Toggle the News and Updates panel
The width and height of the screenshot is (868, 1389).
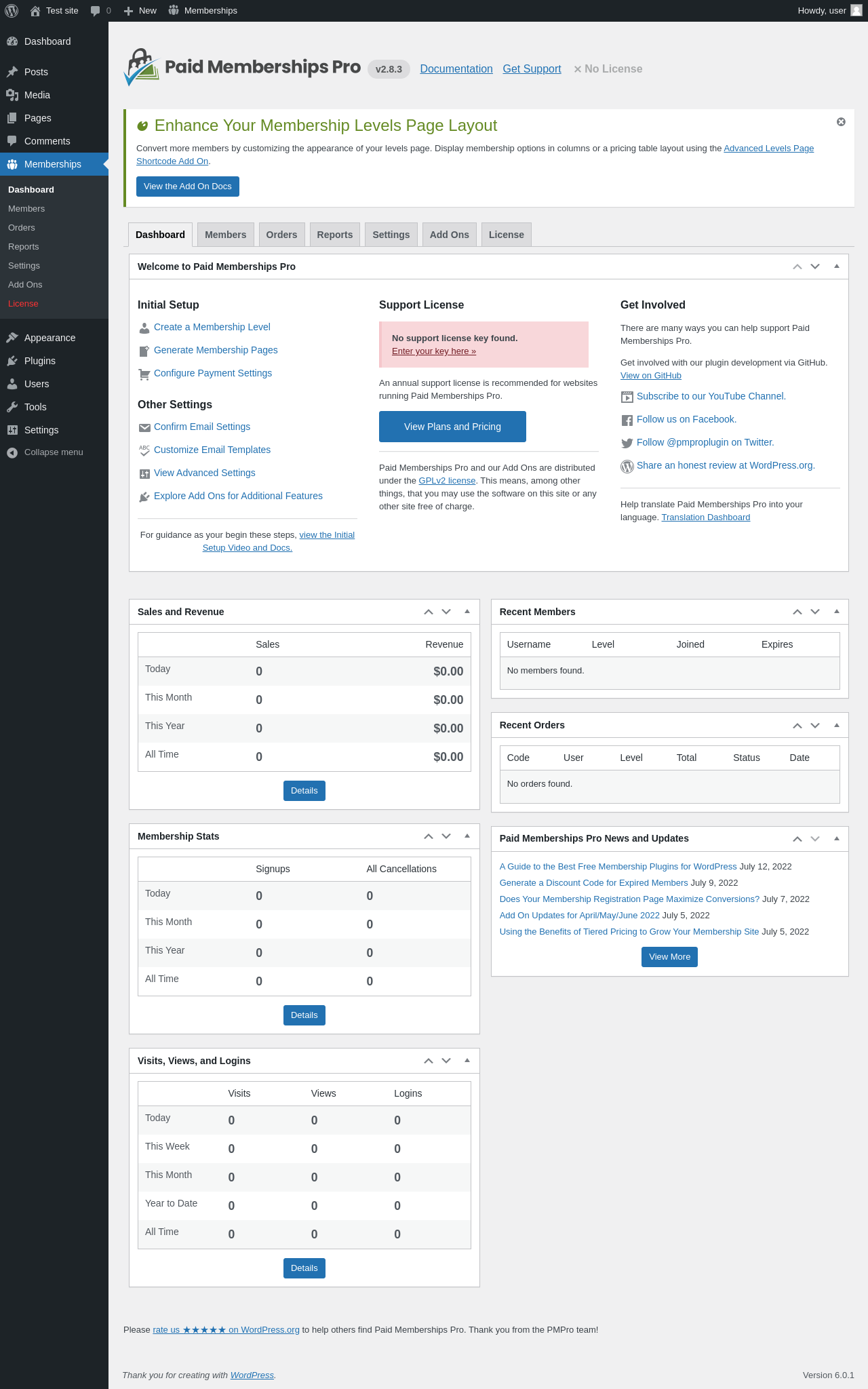click(837, 838)
